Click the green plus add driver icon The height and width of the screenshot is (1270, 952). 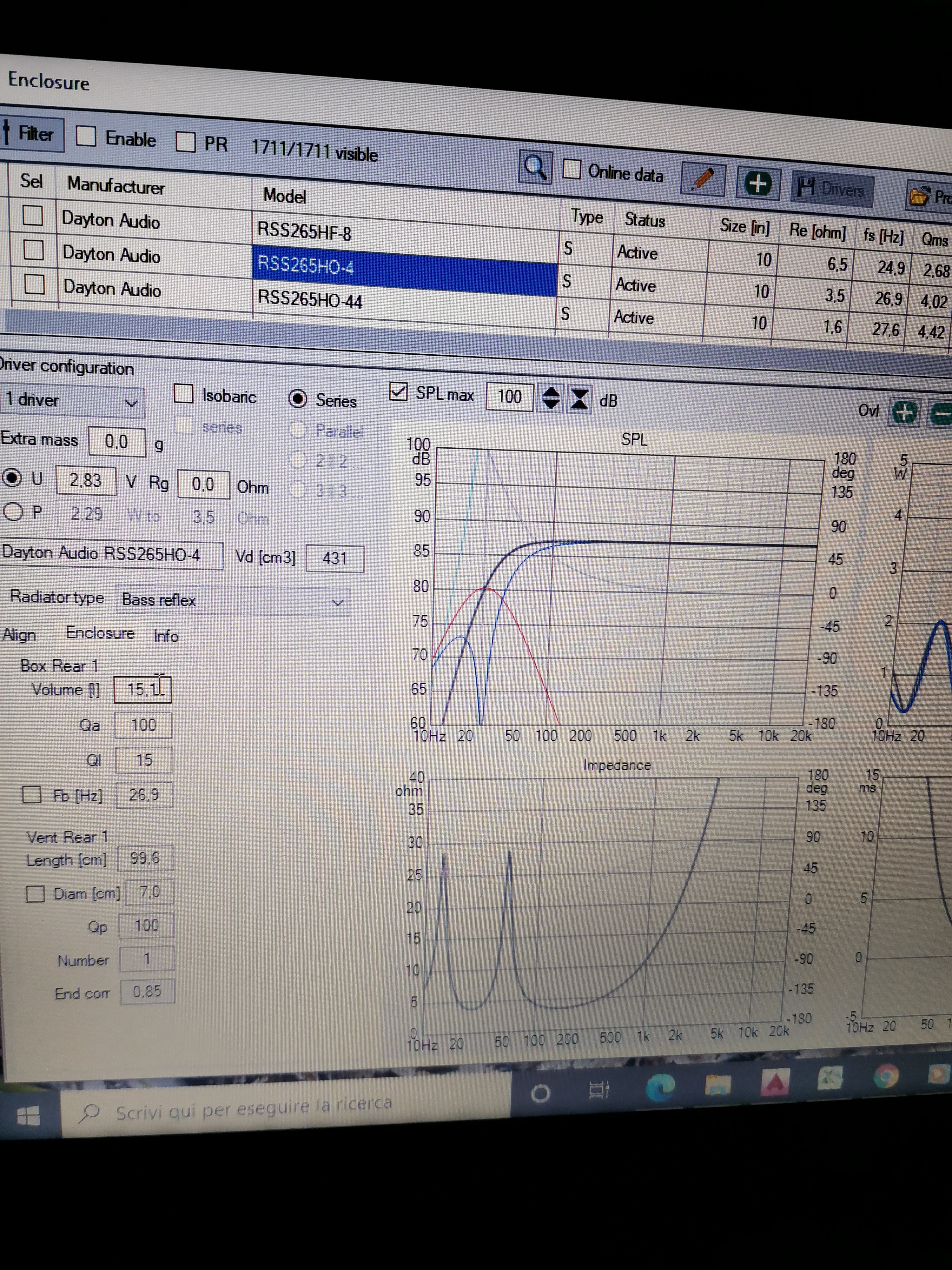click(x=757, y=184)
